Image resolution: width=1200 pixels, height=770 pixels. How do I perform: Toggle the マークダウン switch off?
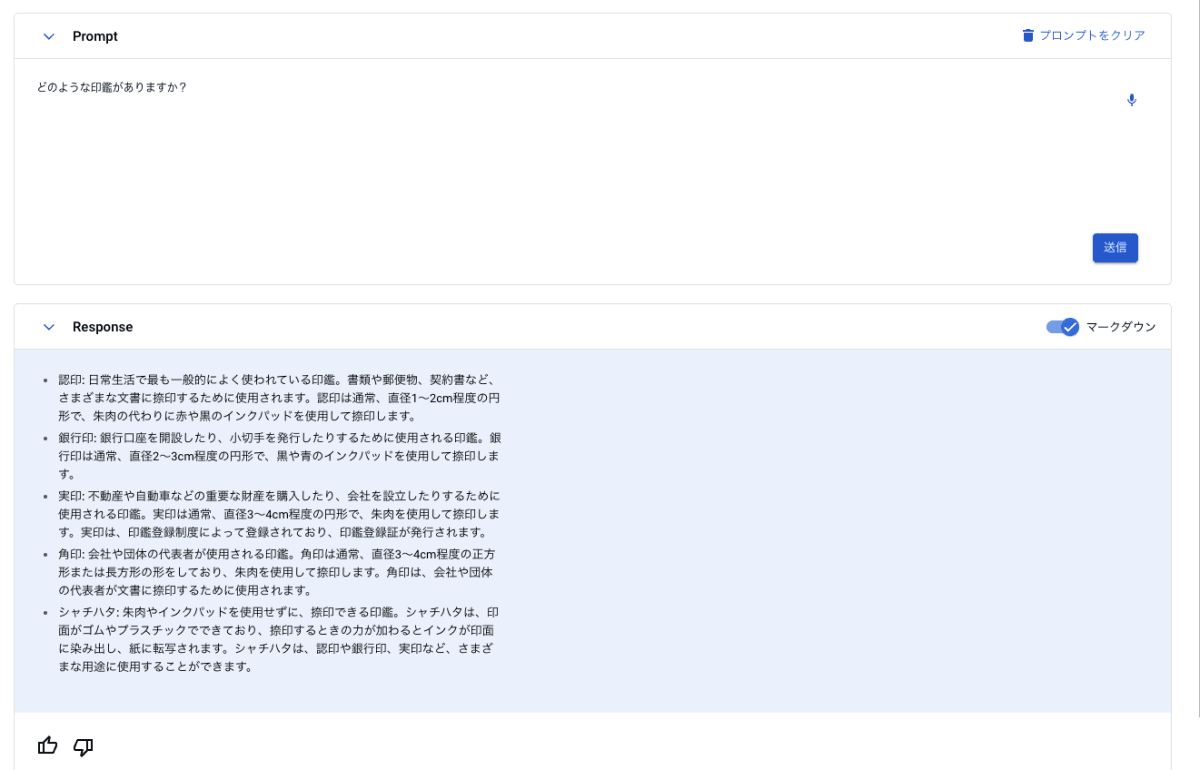[1063, 327]
